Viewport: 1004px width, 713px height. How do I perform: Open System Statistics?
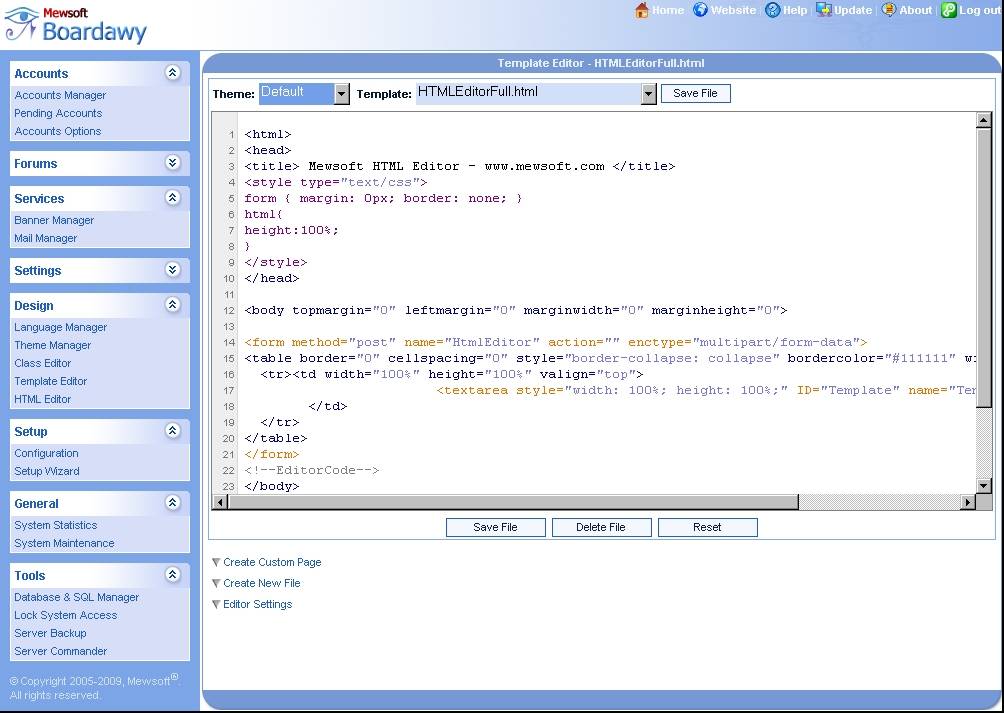[x=56, y=525]
